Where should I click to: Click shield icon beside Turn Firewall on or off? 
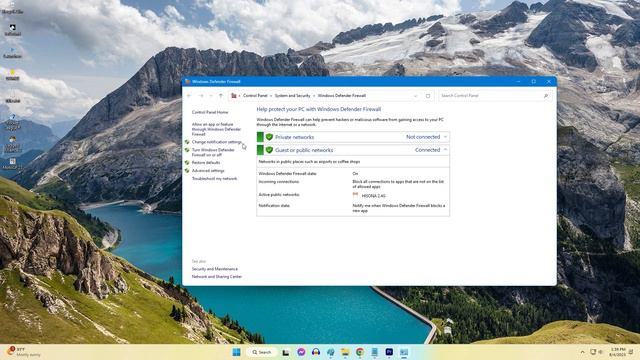click(187, 150)
